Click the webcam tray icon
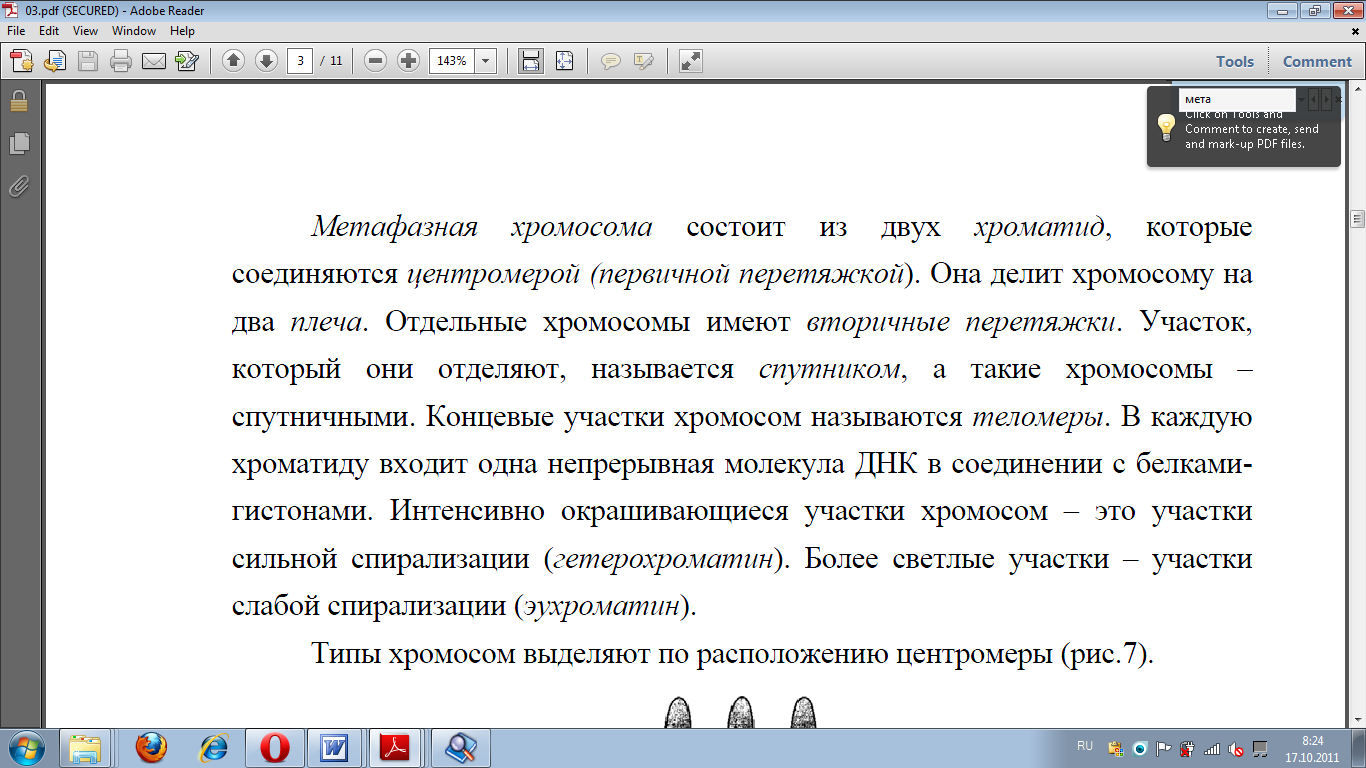Image resolution: width=1366 pixels, height=768 pixels. coord(1140,748)
